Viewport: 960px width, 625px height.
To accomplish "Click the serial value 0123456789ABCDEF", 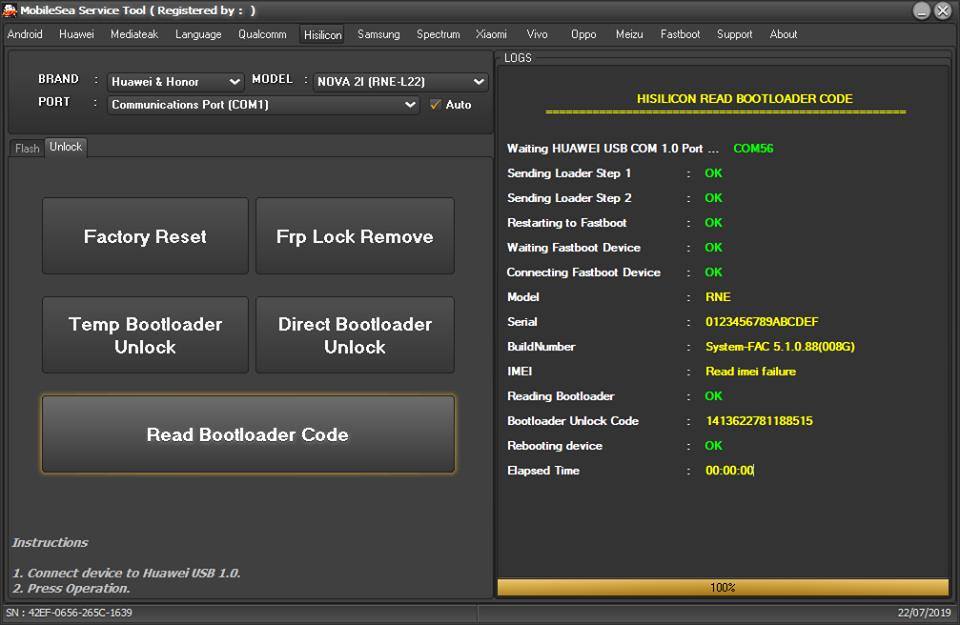I will 762,322.
